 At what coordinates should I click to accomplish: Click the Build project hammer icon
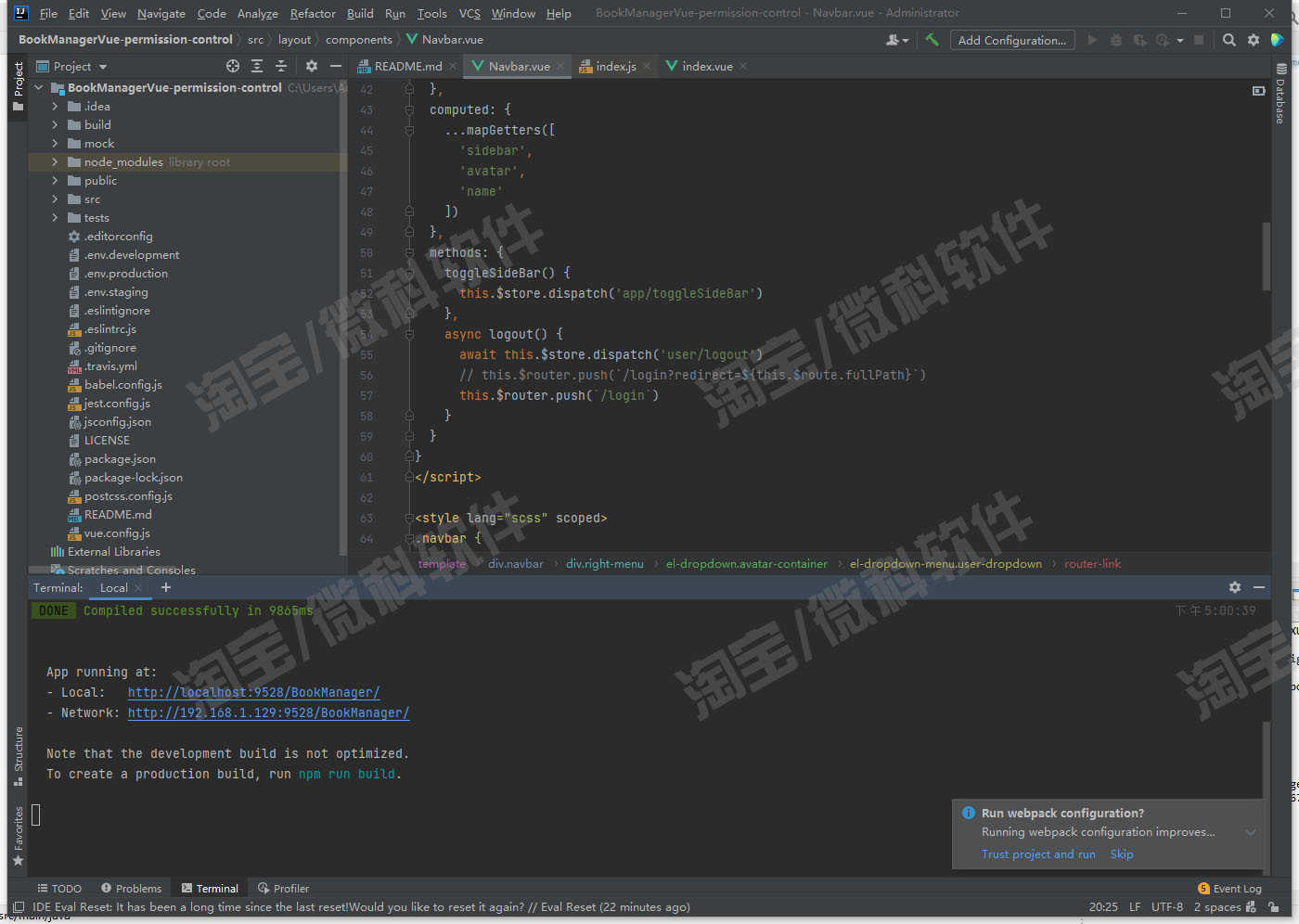pos(932,40)
